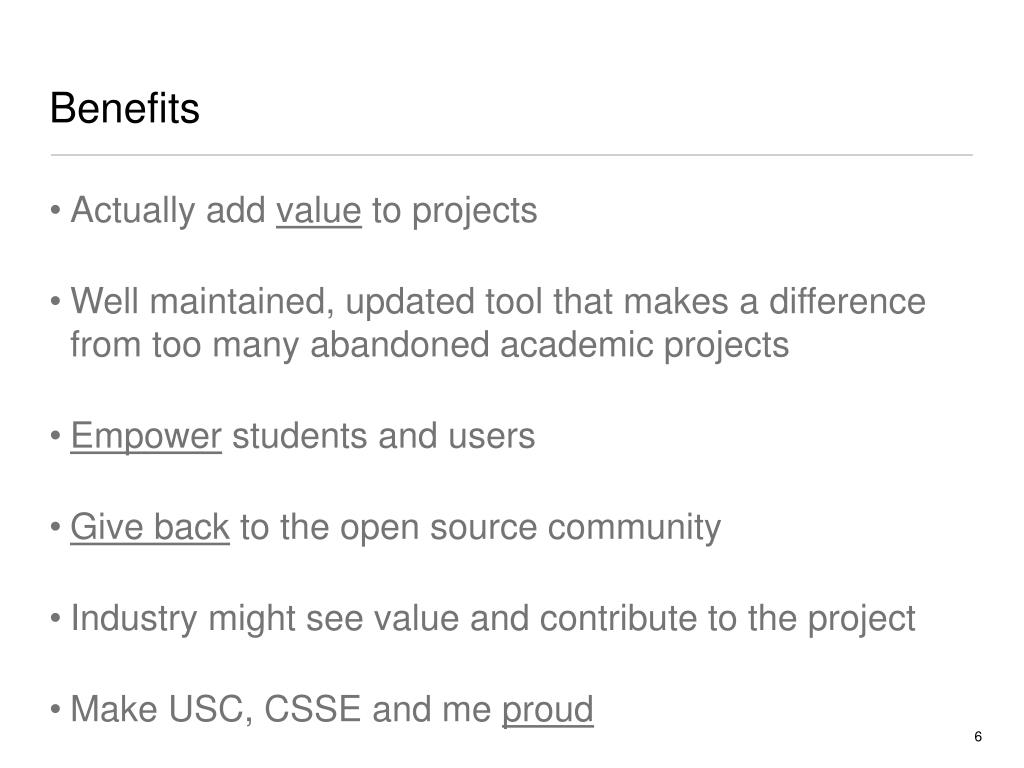Image resolution: width=1024 pixels, height=768 pixels.
Task: Click the horizontal divider line under the title
Action: 512,155
